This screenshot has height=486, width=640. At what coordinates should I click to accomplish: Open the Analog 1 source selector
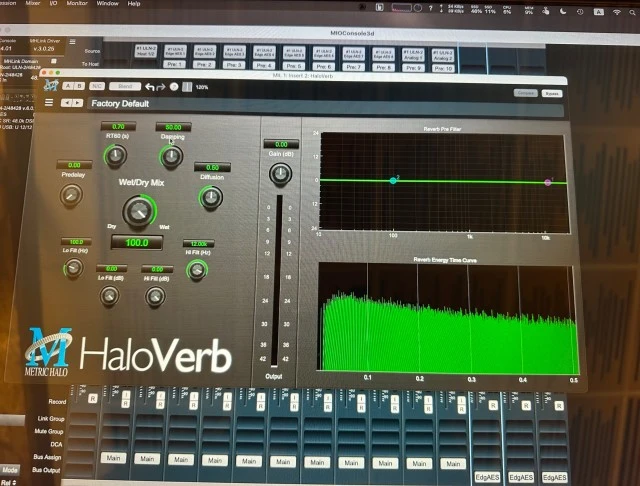pyautogui.click(x=413, y=55)
